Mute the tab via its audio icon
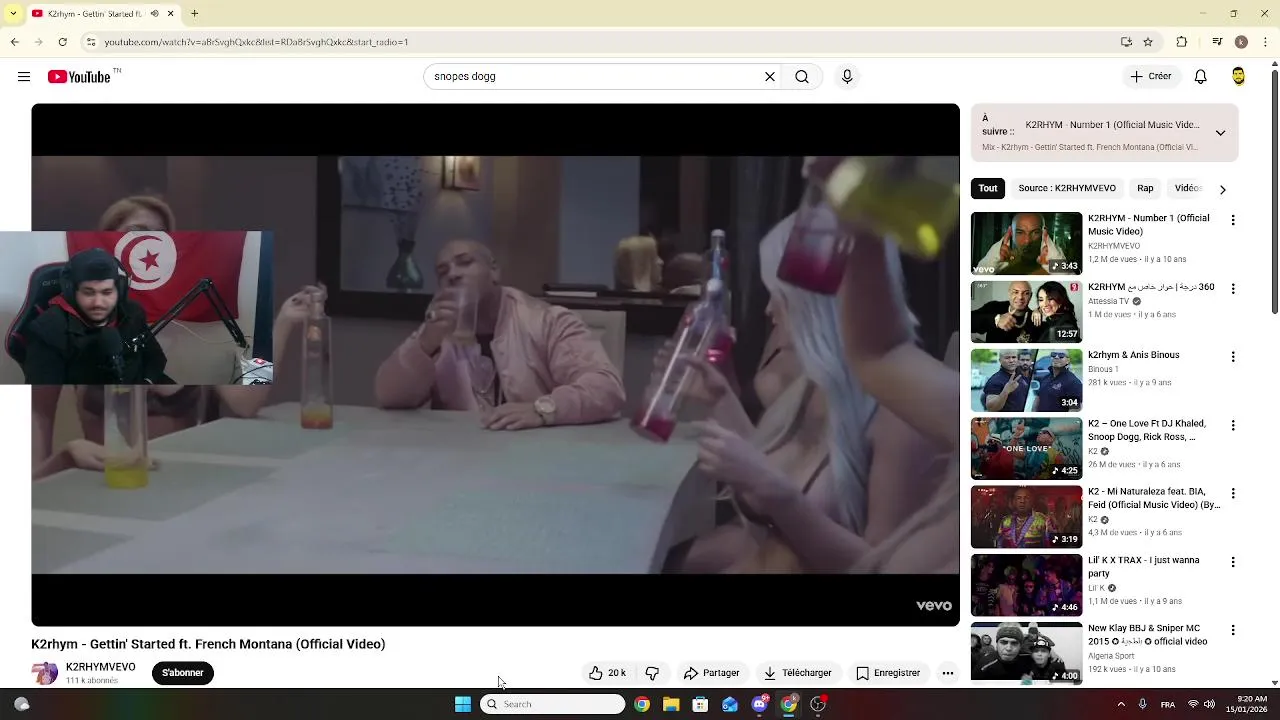 [154, 14]
